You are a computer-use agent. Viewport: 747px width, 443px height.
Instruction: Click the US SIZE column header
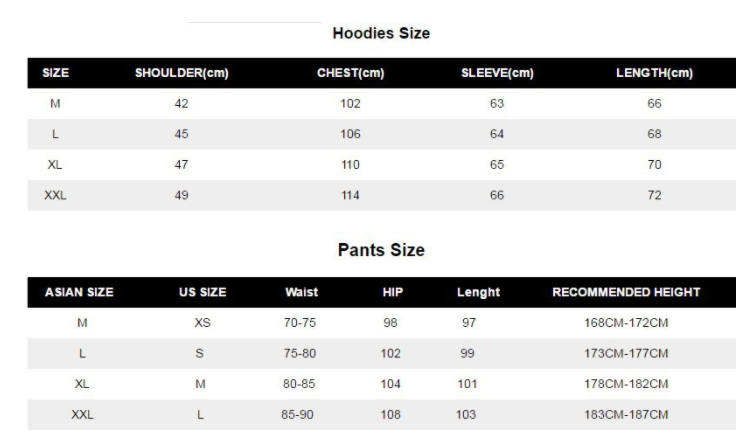coord(202,292)
